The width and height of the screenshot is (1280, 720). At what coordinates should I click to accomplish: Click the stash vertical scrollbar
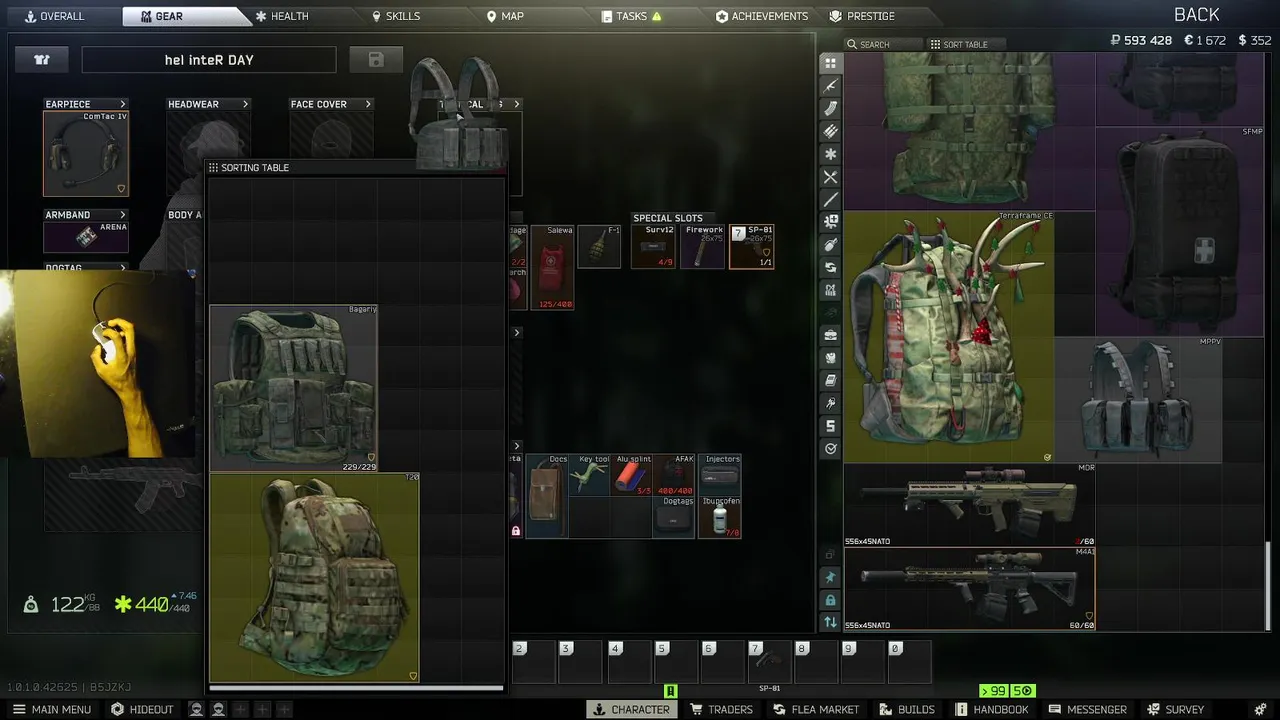coord(1267,585)
